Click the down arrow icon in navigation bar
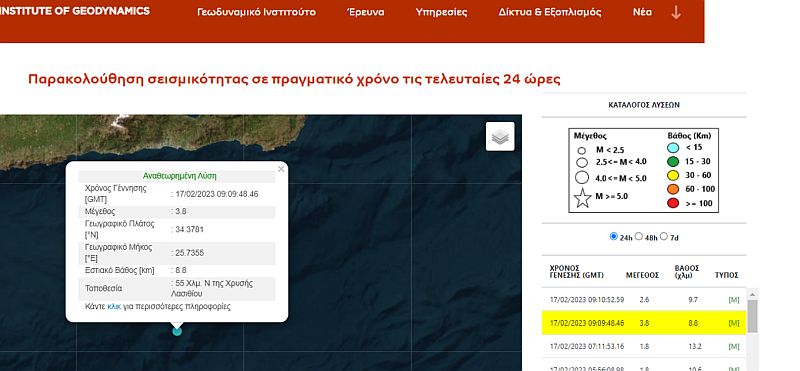Image resolution: width=800 pixels, height=371 pixels. tap(676, 12)
